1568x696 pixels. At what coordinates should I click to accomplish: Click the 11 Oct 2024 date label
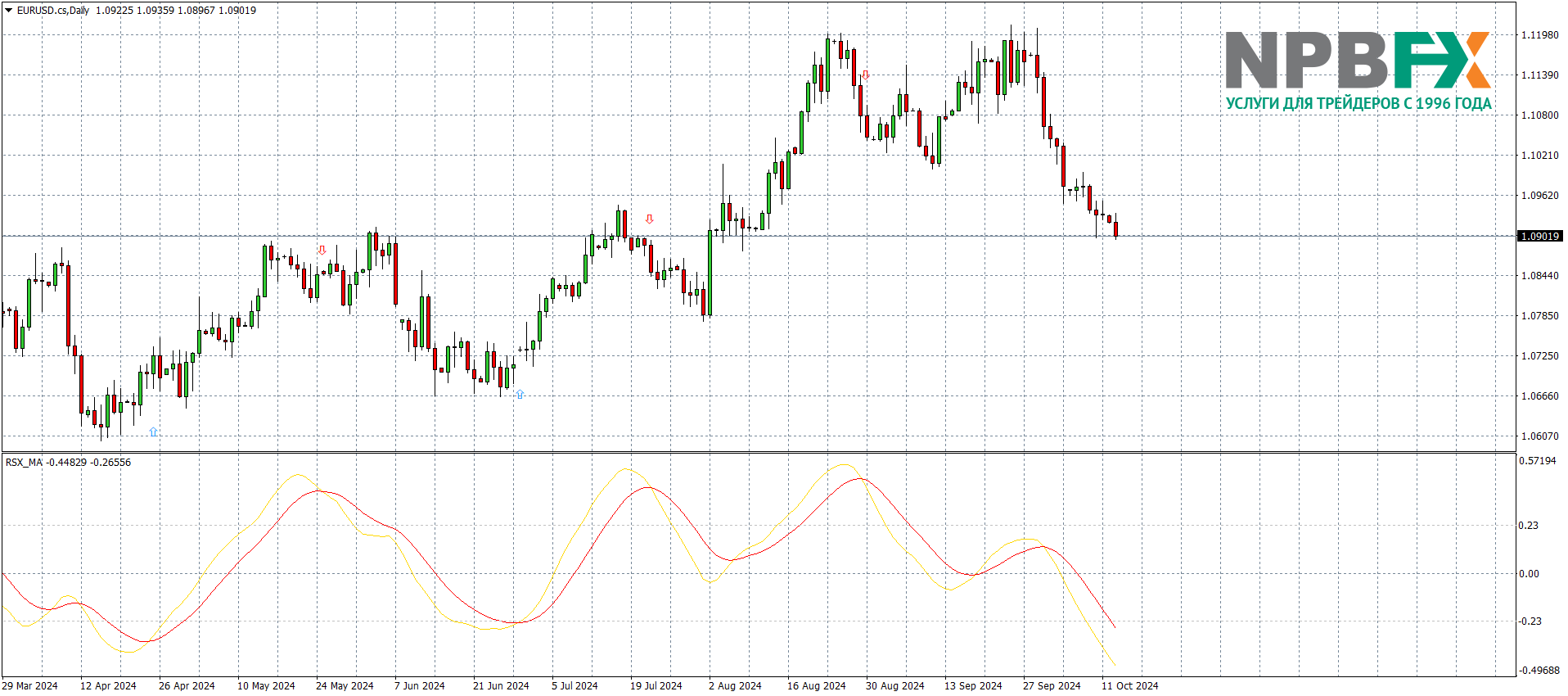pyautogui.click(x=1130, y=686)
